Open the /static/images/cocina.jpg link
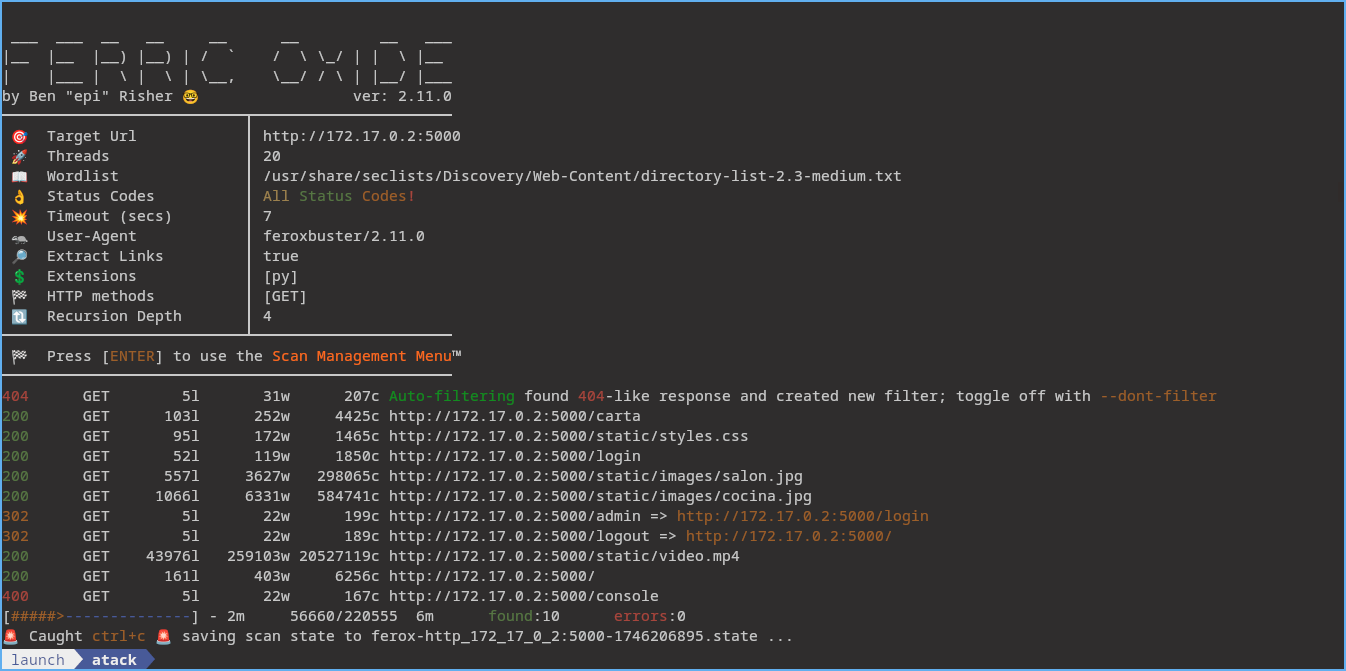Screen dimensions: 1346x671 [x=600, y=496]
